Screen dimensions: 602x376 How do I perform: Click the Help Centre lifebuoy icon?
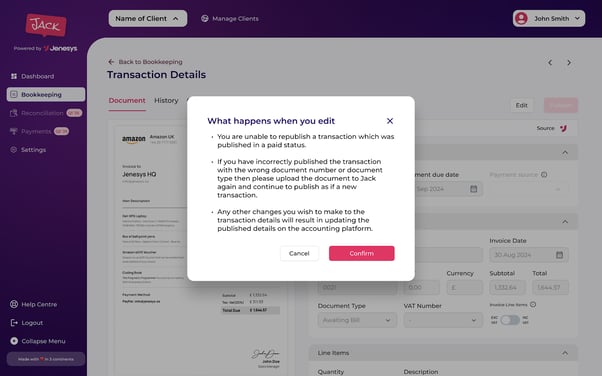(x=14, y=304)
